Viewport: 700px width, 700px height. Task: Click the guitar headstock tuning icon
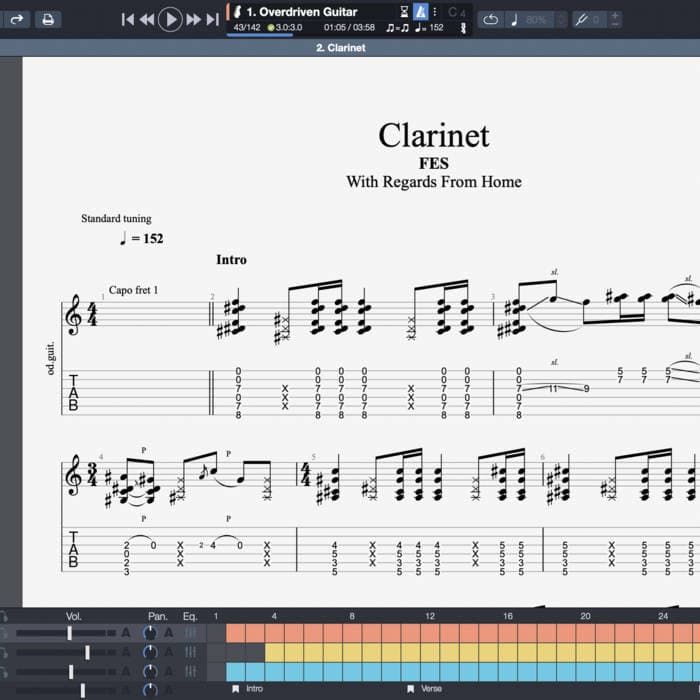point(463,28)
